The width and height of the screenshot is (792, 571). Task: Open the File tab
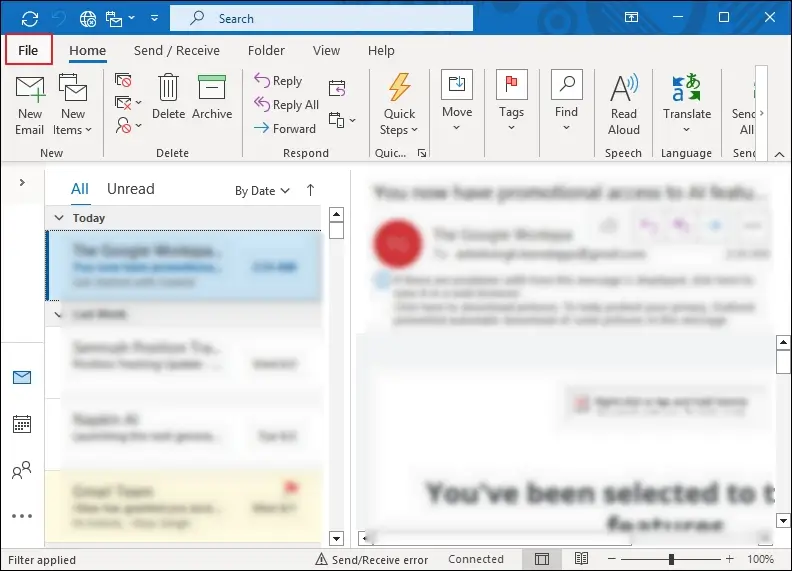point(28,50)
